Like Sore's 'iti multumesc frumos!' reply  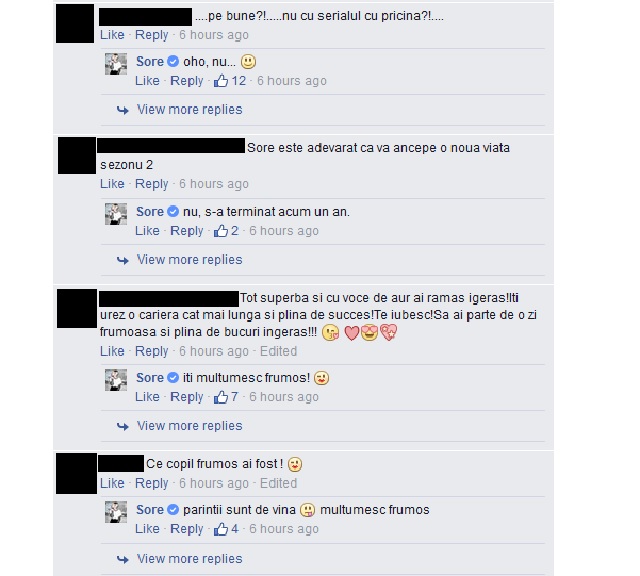point(147,397)
